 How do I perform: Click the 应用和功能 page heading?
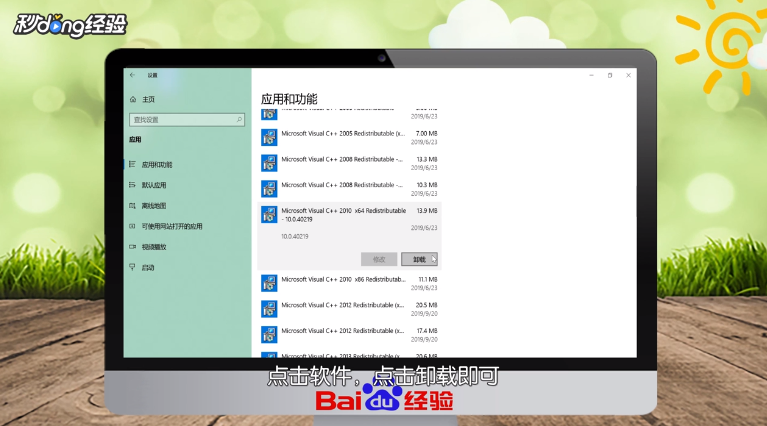[289, 99]
